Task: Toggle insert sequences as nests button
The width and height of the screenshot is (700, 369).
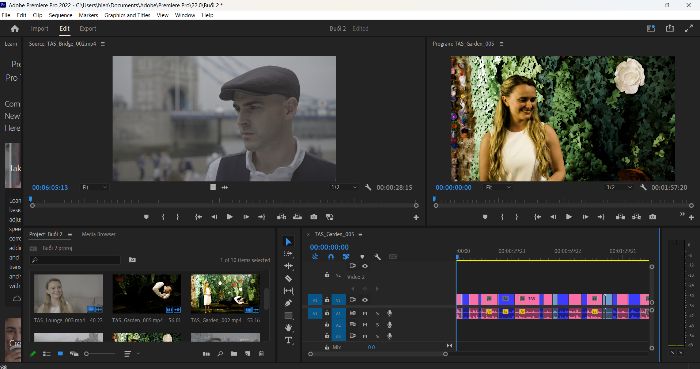Action: 315,257
